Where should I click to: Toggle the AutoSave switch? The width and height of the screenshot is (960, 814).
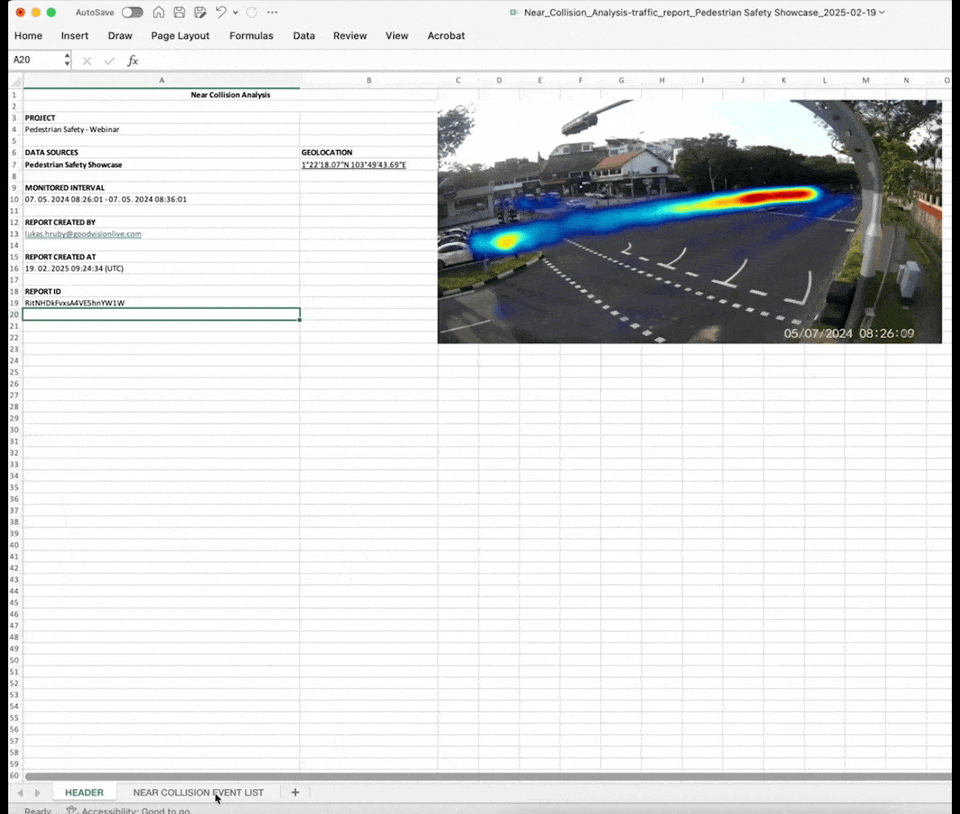(132, 12)
